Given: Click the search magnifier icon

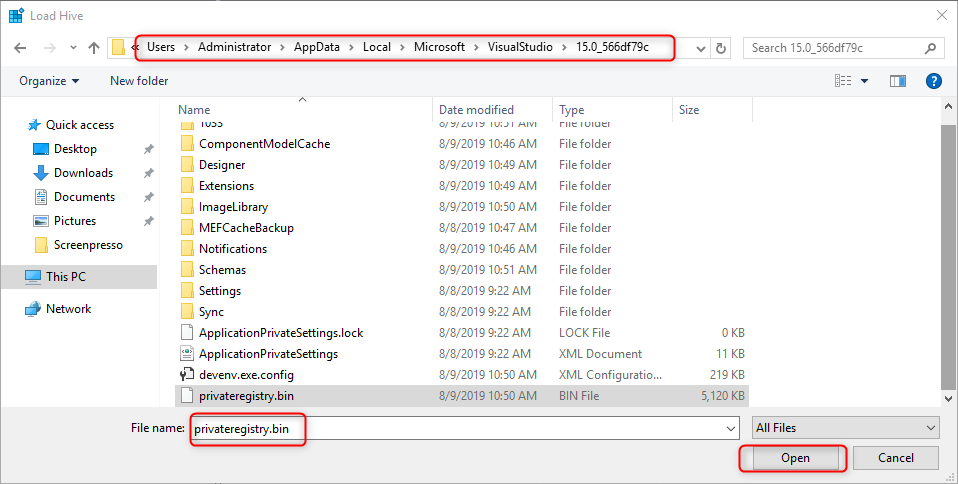Looking at the screenshot, I should (x=930, y=48).
